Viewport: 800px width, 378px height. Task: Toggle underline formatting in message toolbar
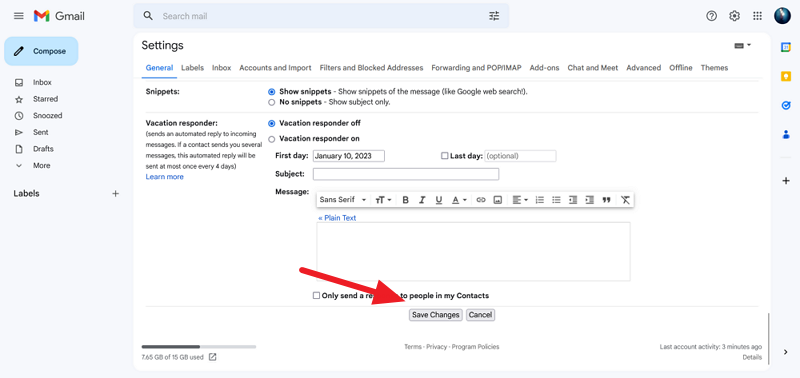(x=439, y=200)
